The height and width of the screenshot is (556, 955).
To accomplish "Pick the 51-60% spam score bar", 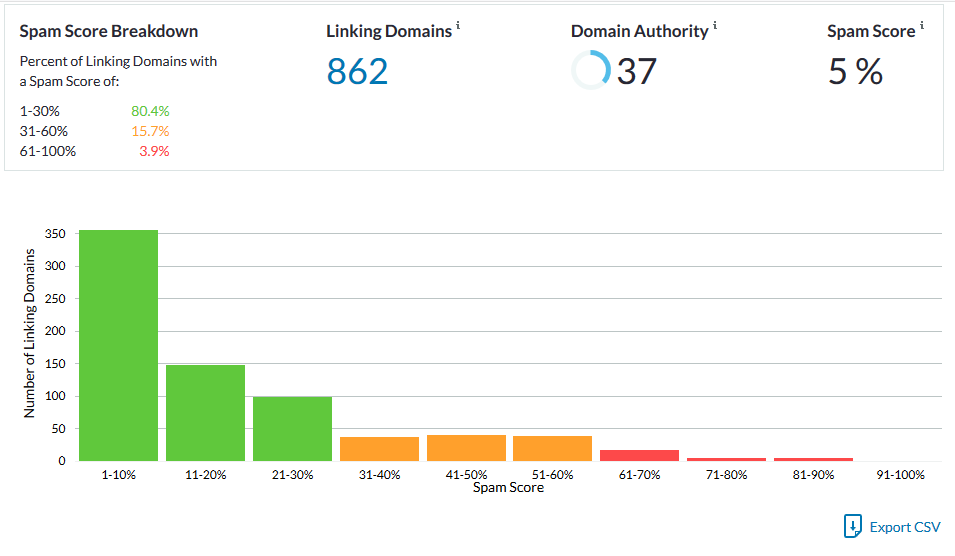I will (x=552, y=448).
